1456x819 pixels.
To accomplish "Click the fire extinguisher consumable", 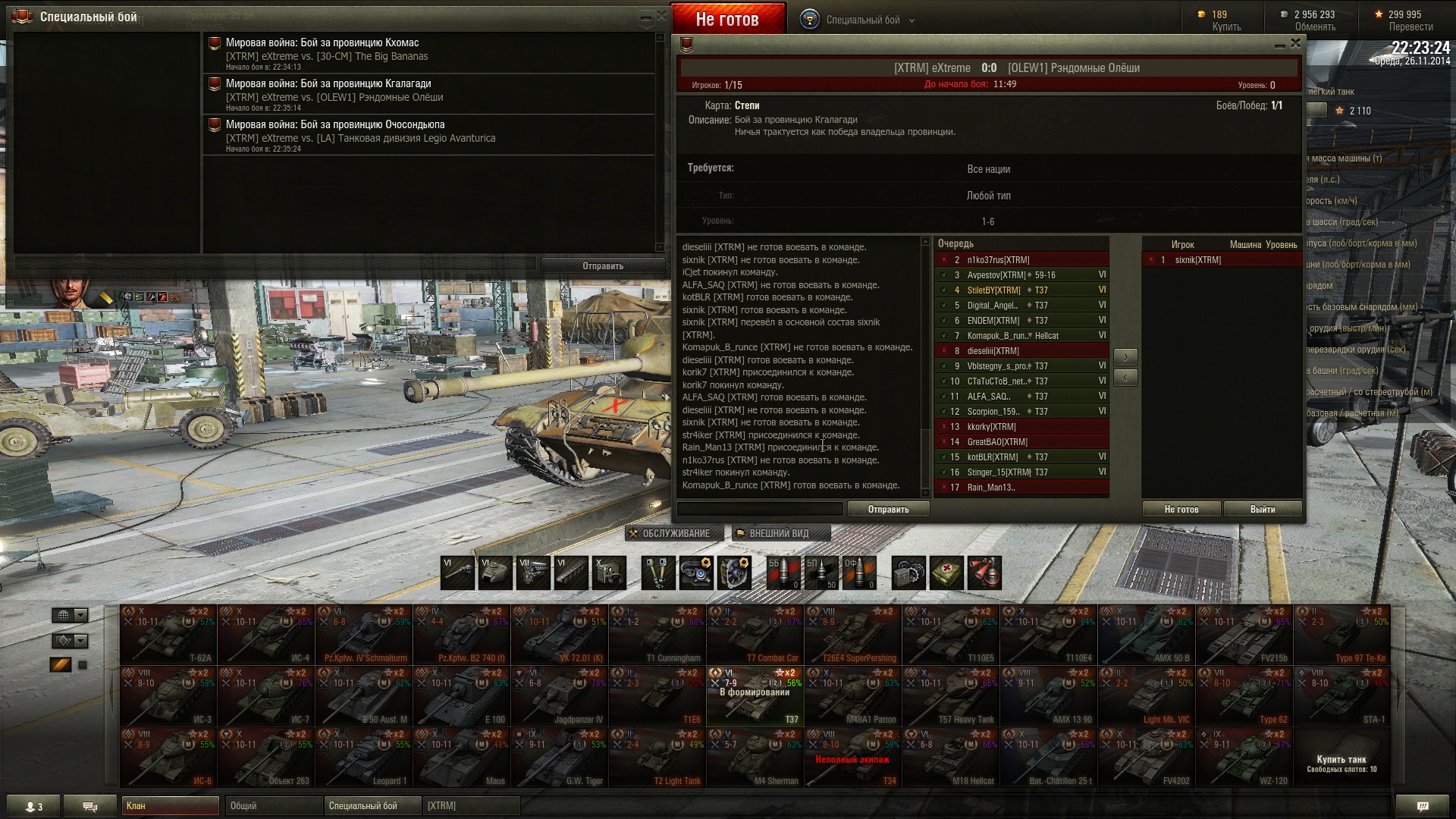I will [984, 573].
